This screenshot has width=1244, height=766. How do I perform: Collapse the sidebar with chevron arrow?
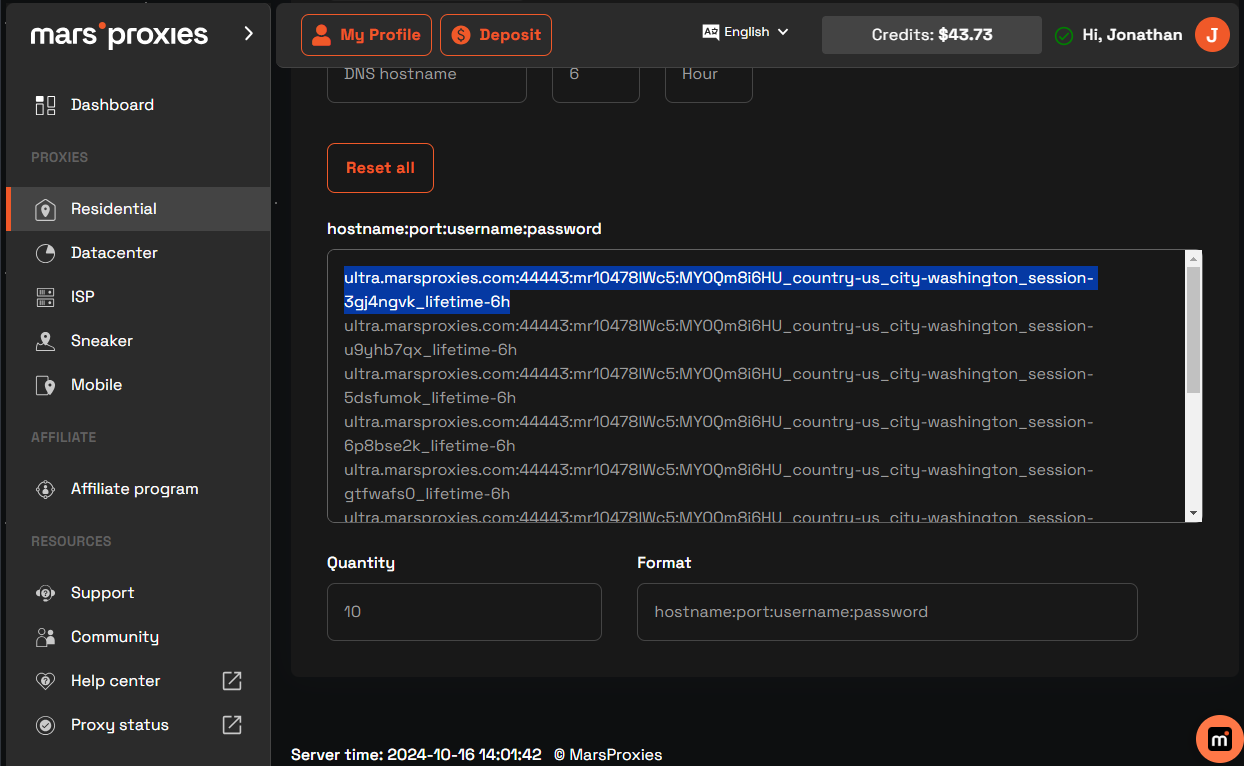click(249, 34)
